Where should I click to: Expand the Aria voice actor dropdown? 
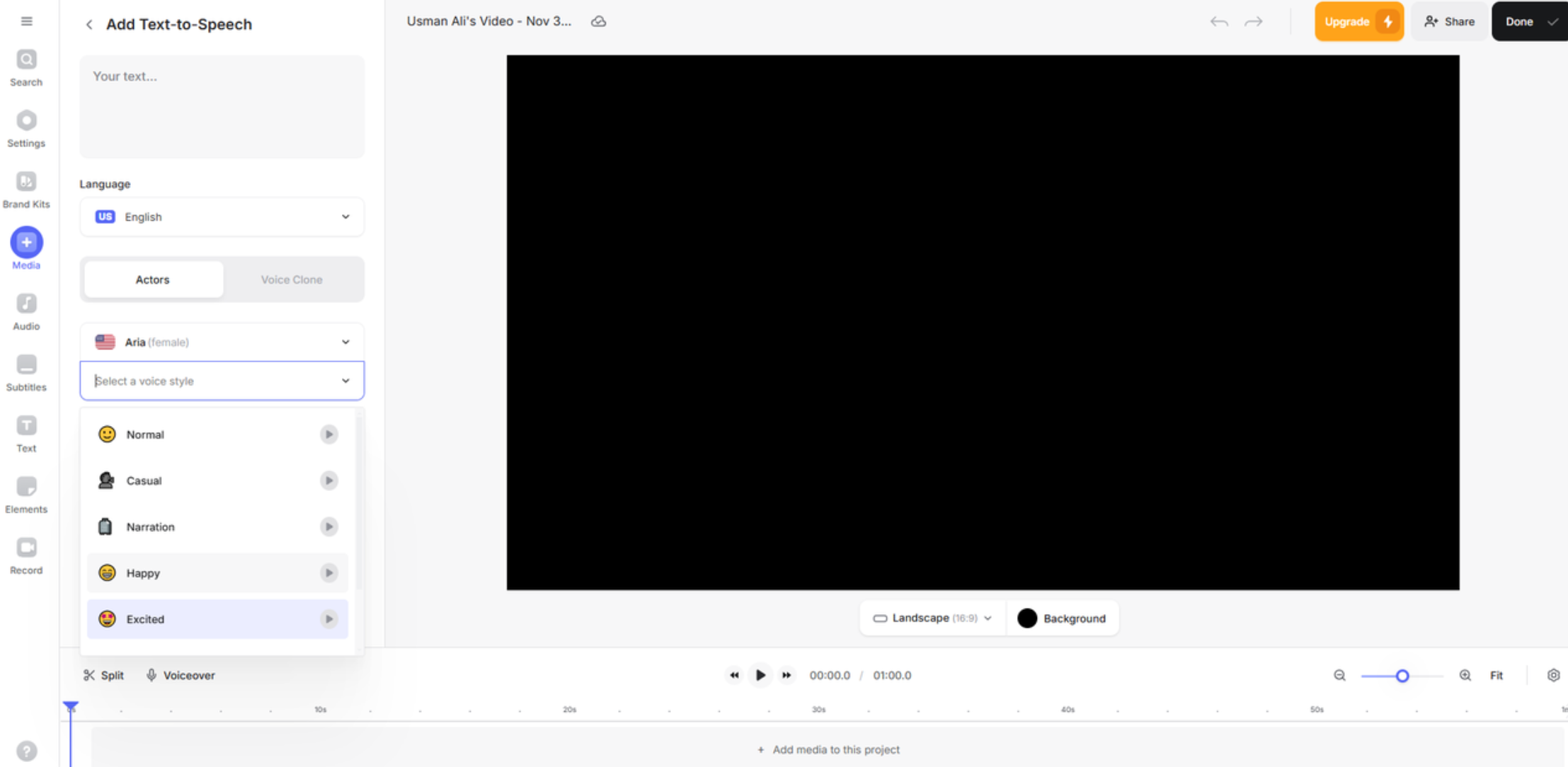point(222,341)
